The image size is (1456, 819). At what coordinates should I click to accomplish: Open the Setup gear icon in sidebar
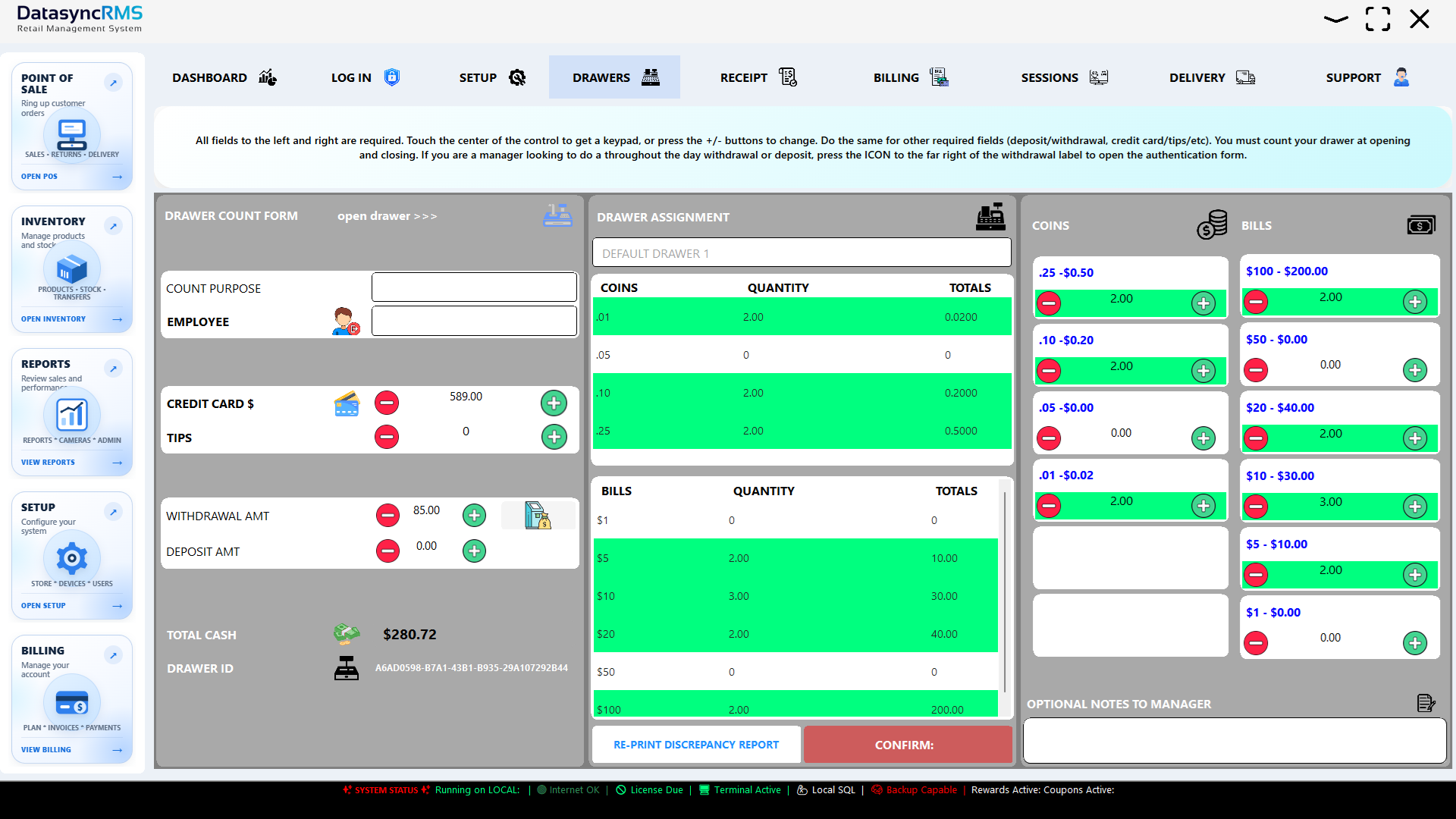(72, 558)
